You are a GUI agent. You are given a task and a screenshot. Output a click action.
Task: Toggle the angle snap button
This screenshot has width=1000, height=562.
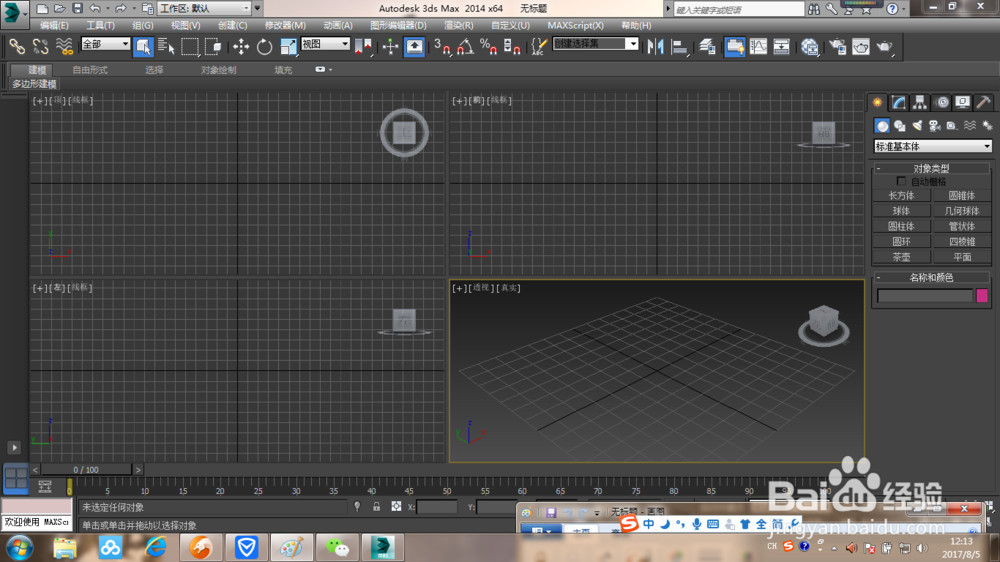[x=465, y=46]
